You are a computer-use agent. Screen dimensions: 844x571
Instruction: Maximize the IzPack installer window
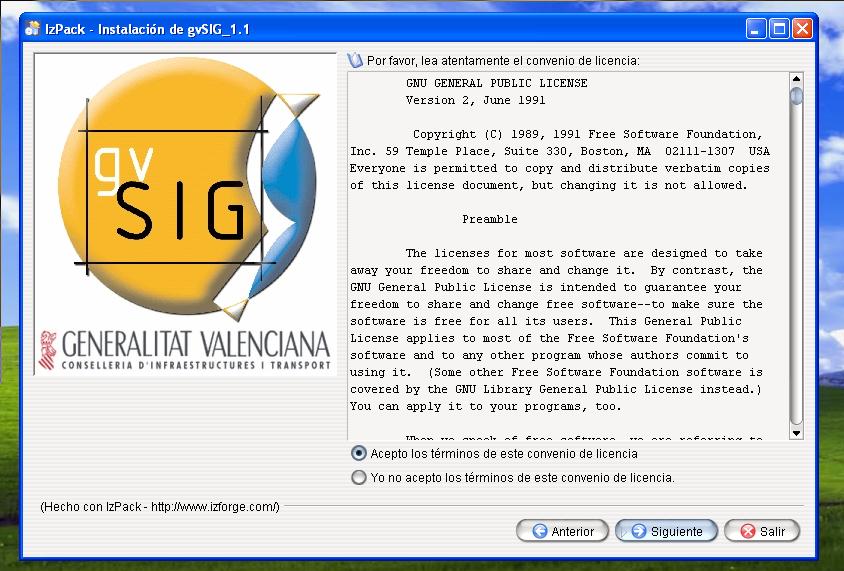pyautogui.click(x=779, y=29)
